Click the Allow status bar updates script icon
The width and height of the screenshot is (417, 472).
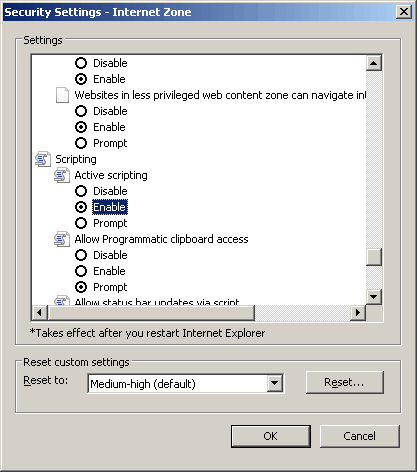(62, 301)
